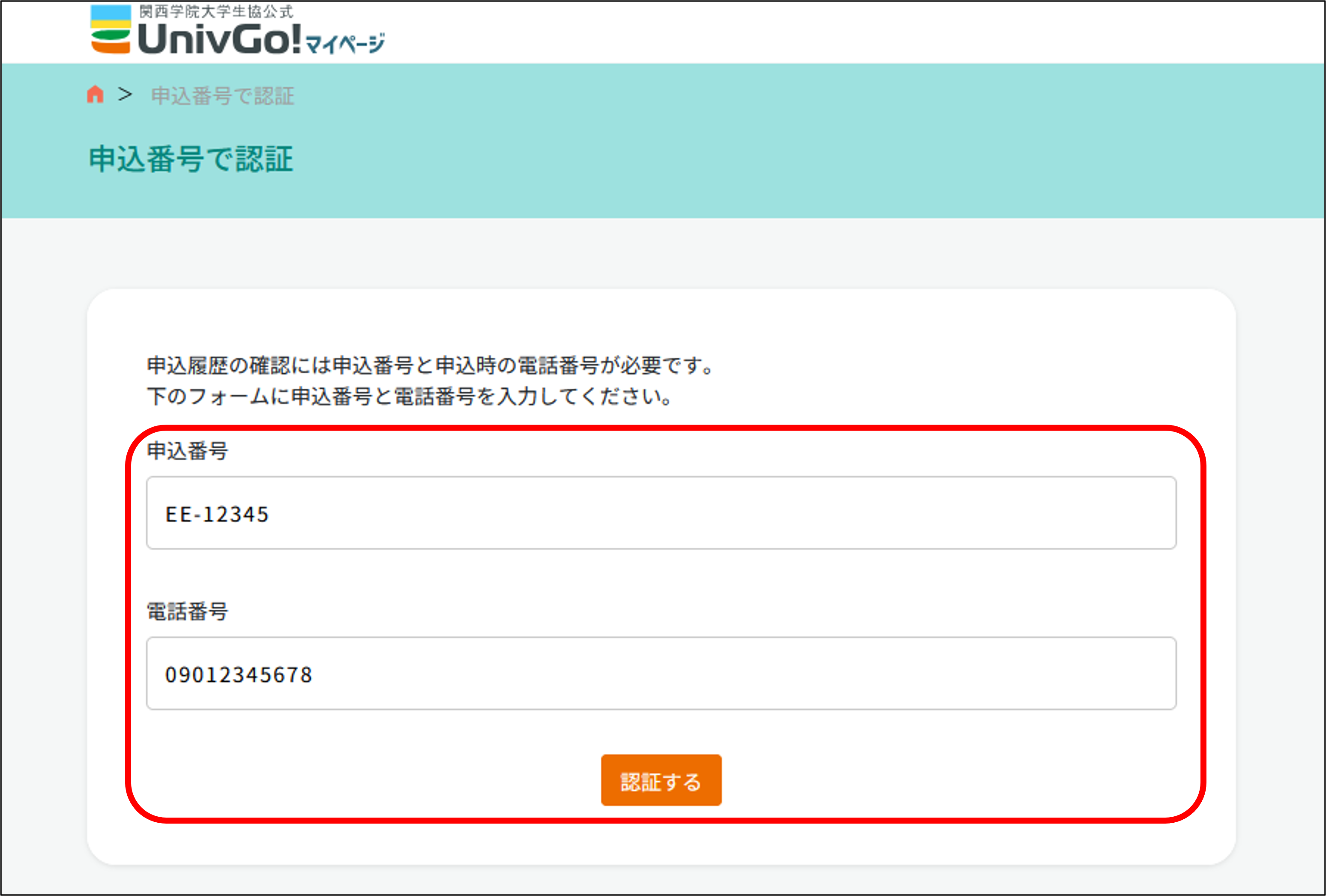Focus the 申込番号 input field
This screenshot has width=1326, height=896.
pos(661,512)
